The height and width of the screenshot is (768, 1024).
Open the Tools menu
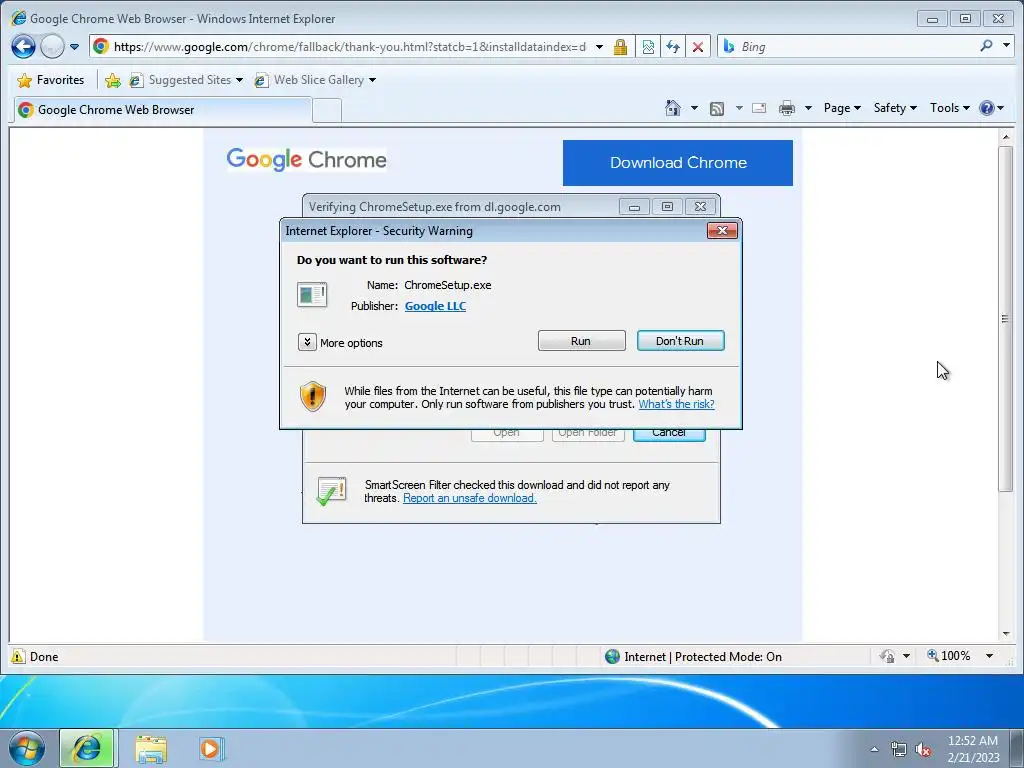click(x=950, y=108)
